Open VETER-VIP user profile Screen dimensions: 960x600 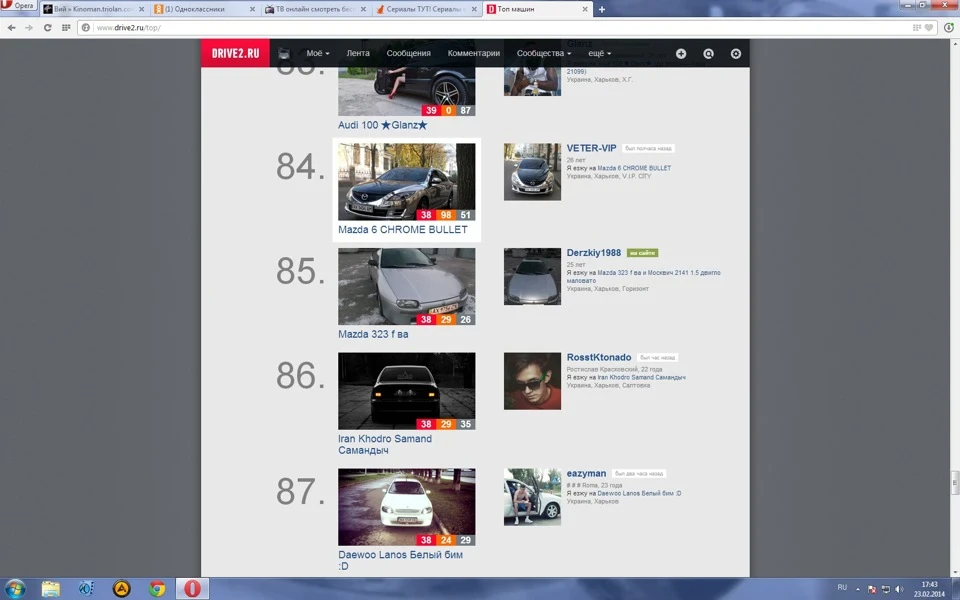(x=591, y=148)
